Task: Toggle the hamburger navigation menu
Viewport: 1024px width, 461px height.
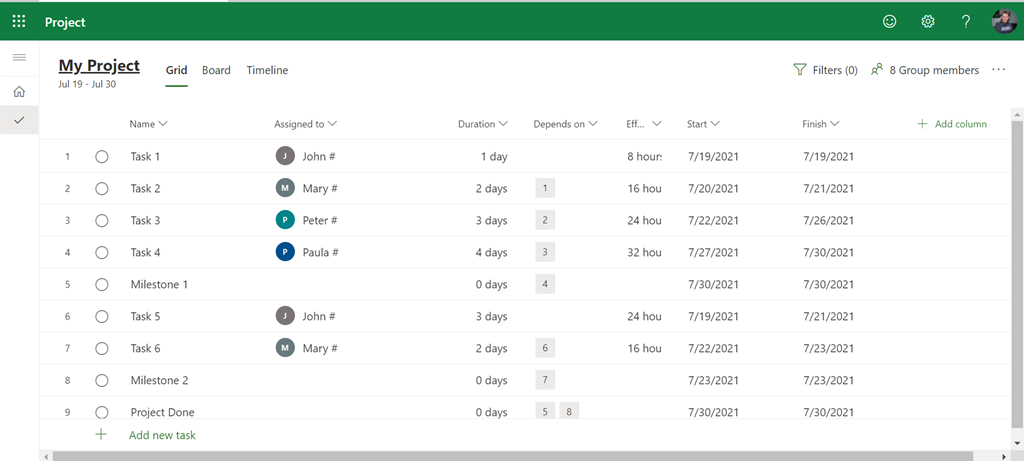Action: 19,58
